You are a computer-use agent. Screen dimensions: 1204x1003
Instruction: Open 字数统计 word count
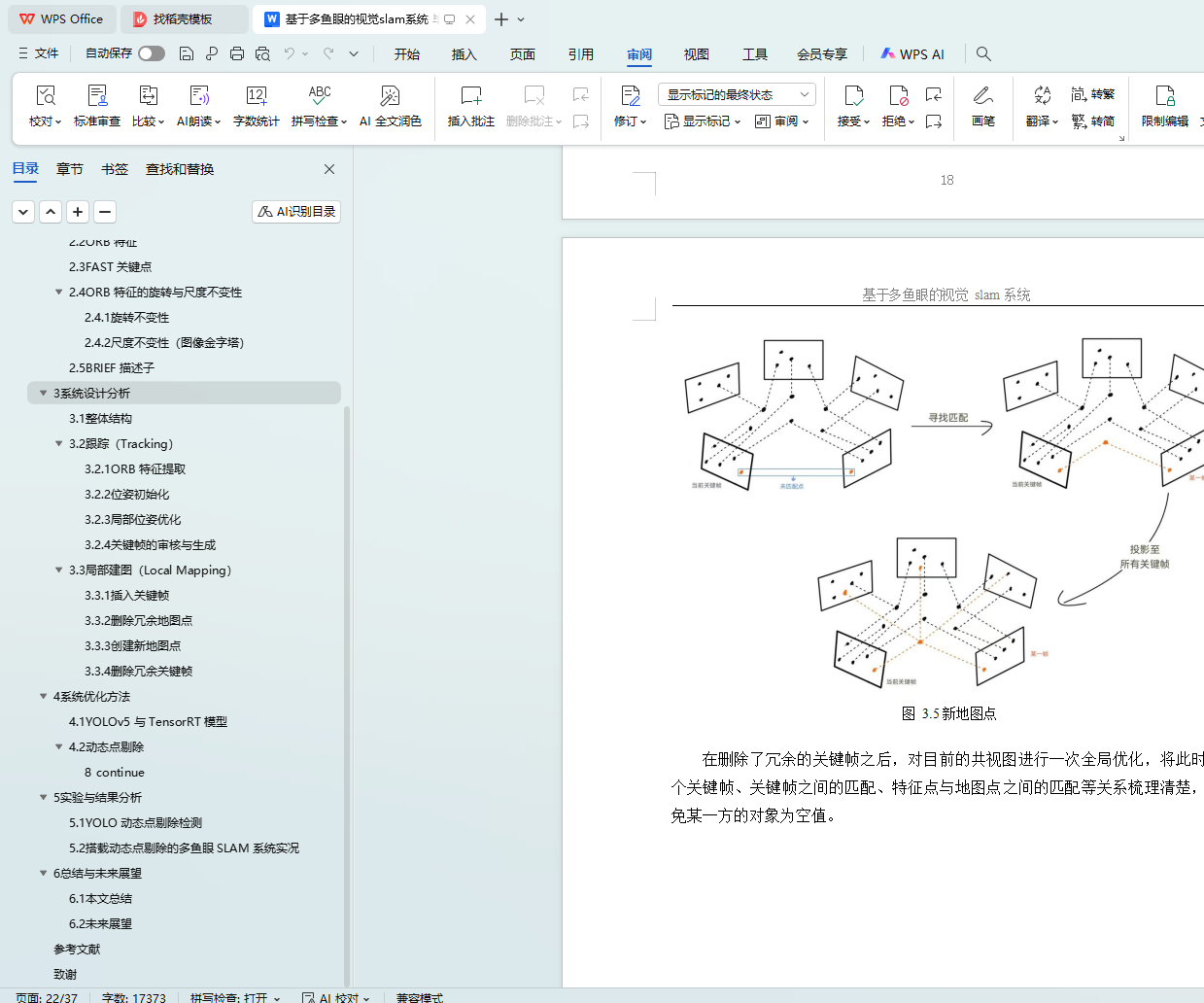[x=257, y=106]
